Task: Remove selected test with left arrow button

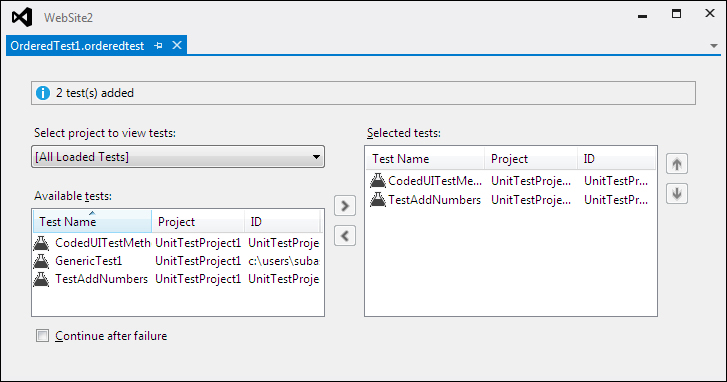Action: pyautogui.click(x=345, y=236)
